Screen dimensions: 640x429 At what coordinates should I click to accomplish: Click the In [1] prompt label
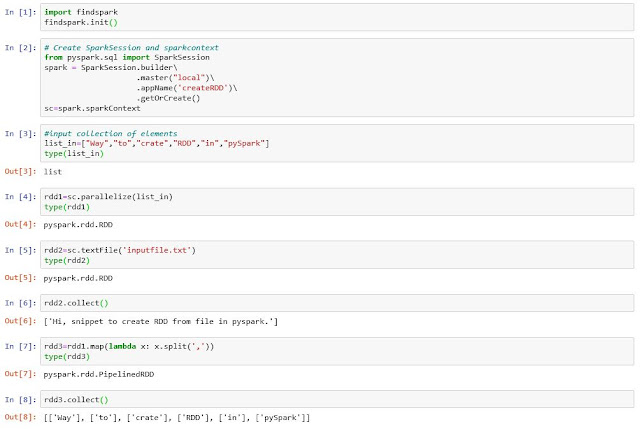point(20,12)
